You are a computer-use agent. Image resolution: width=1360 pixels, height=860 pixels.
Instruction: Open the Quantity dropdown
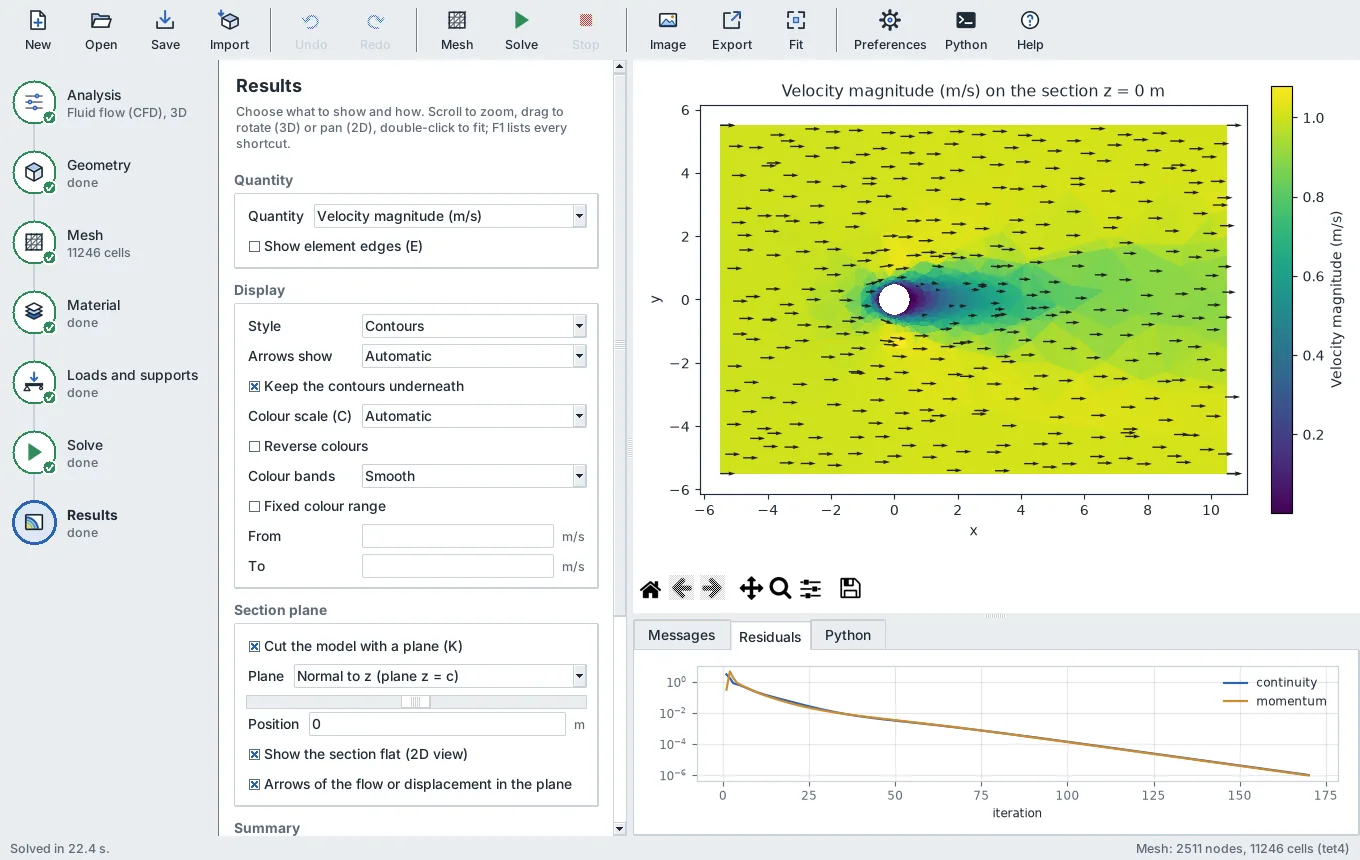coord(450,216)
